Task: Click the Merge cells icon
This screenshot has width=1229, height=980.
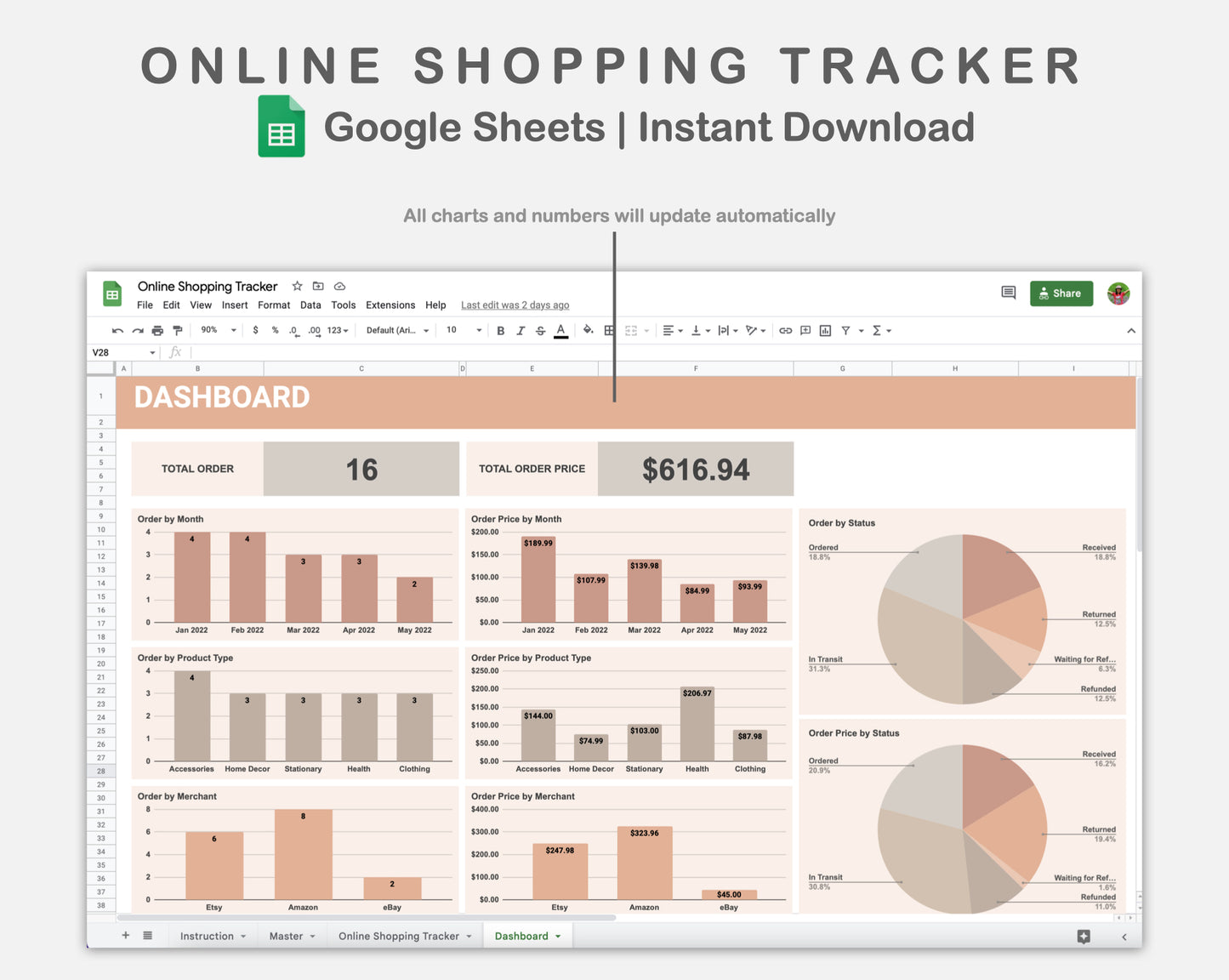Action: [631, 330]
